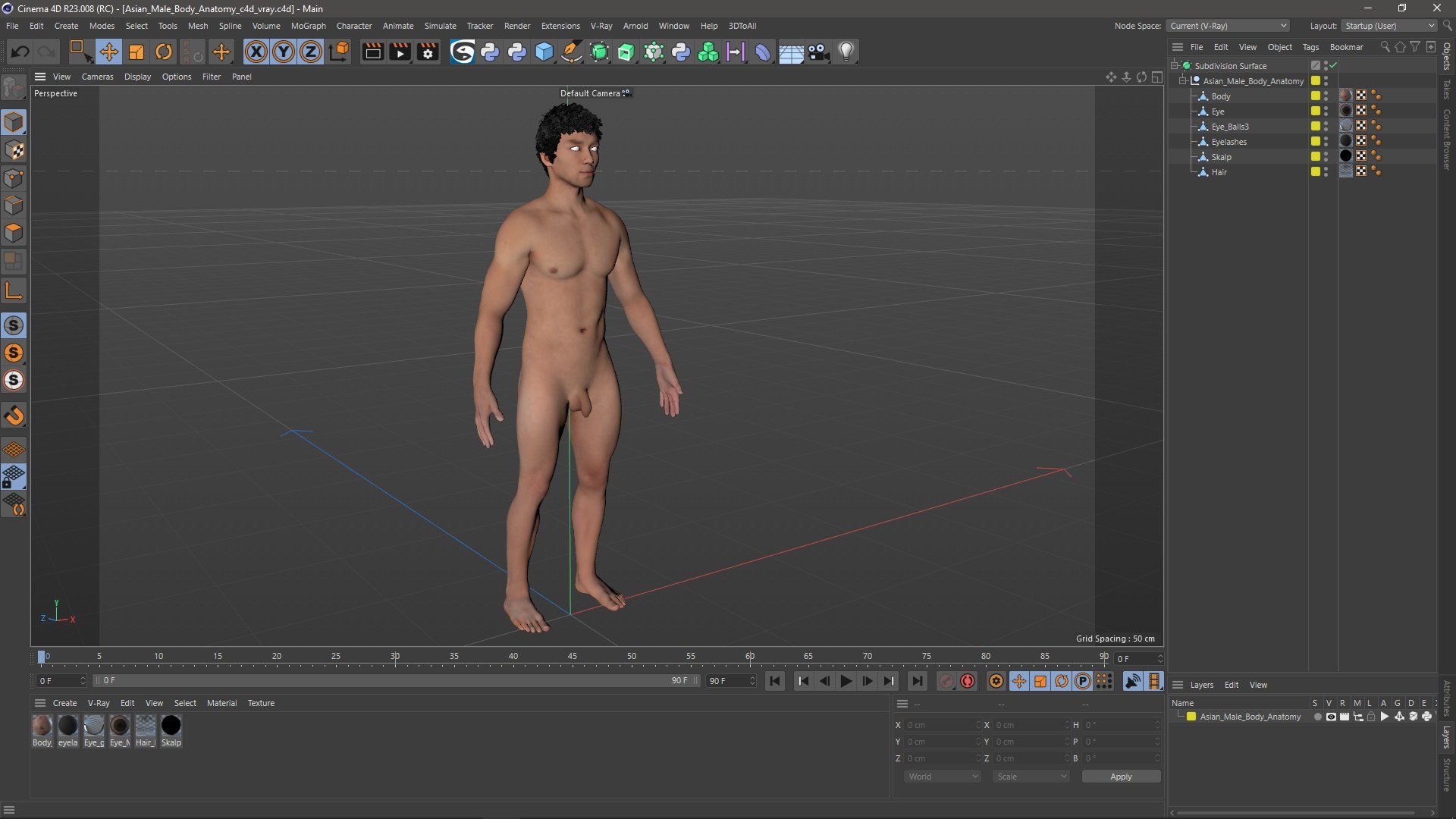
Task: Click the Apply button
Action: coord(1121,777)
